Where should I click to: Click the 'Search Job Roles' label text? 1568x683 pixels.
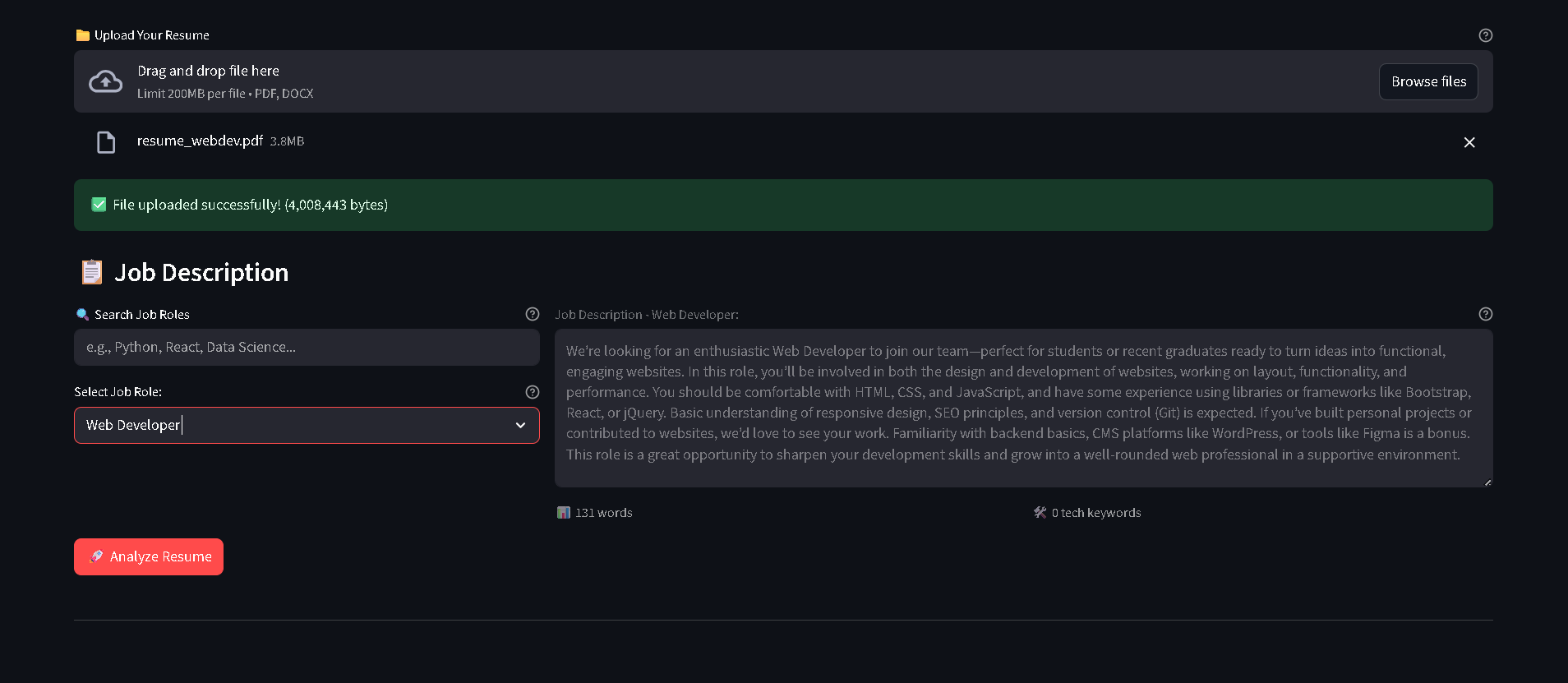(x=142, y=315)
